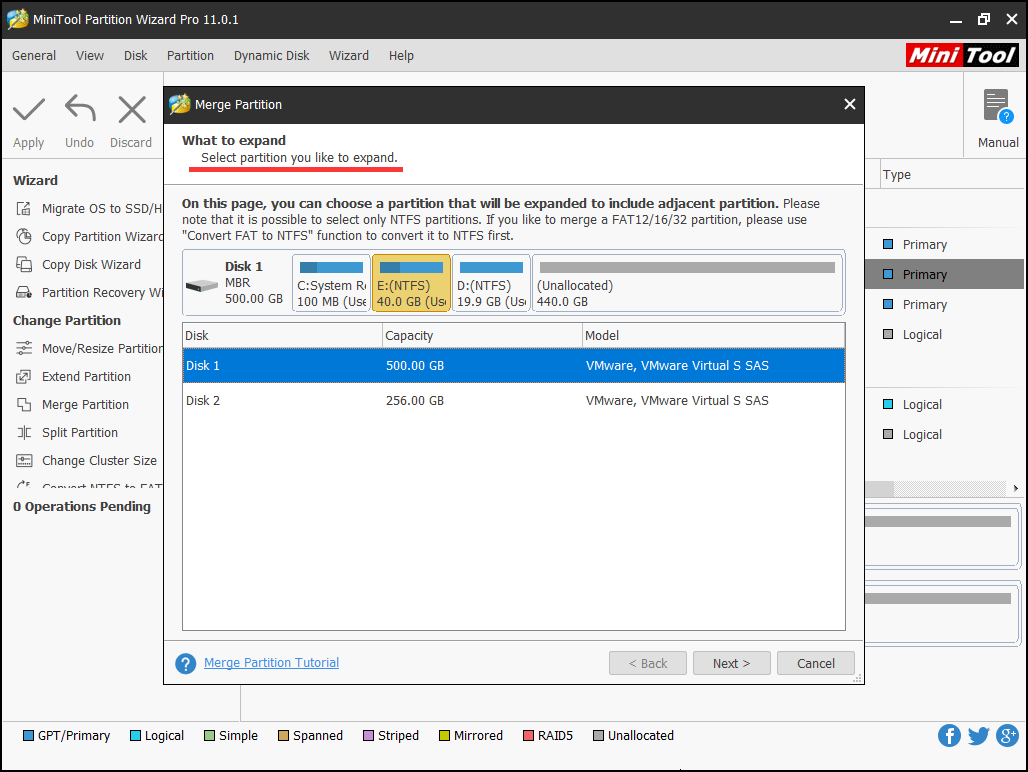
Task: Open the Google Plus share icon
Action: [x=1007, y=735]
